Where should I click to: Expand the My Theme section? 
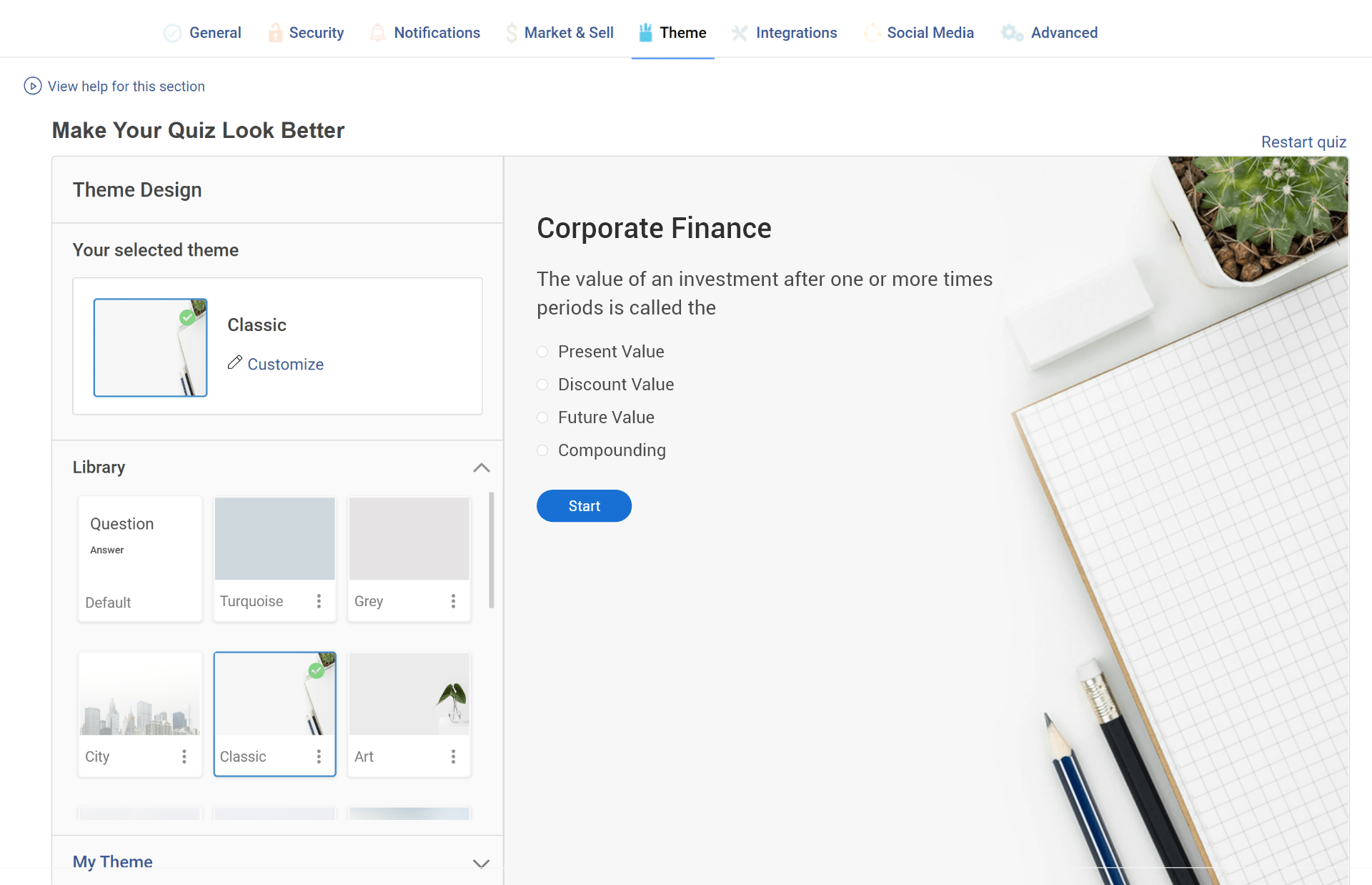pyautogui.click(x=481, y=863)
